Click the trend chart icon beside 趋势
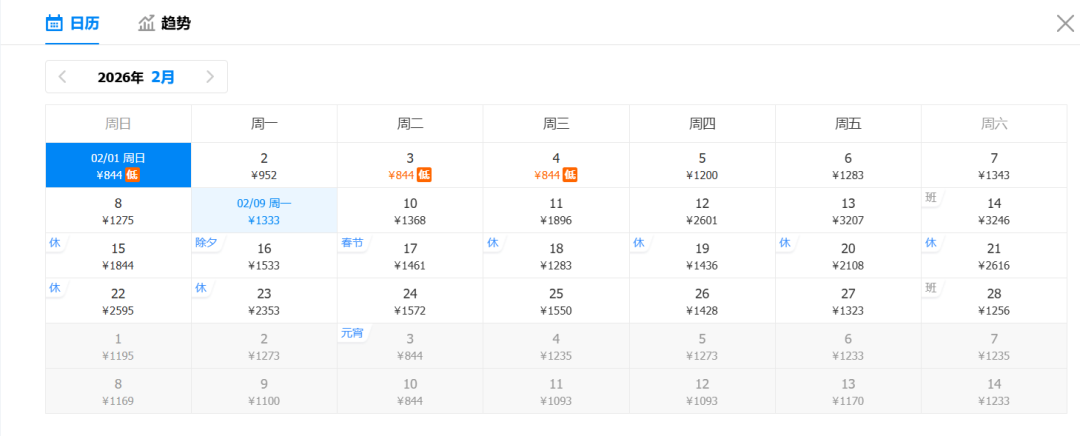The width and height of the screenshot is (1080, 436). click(147, 23)
